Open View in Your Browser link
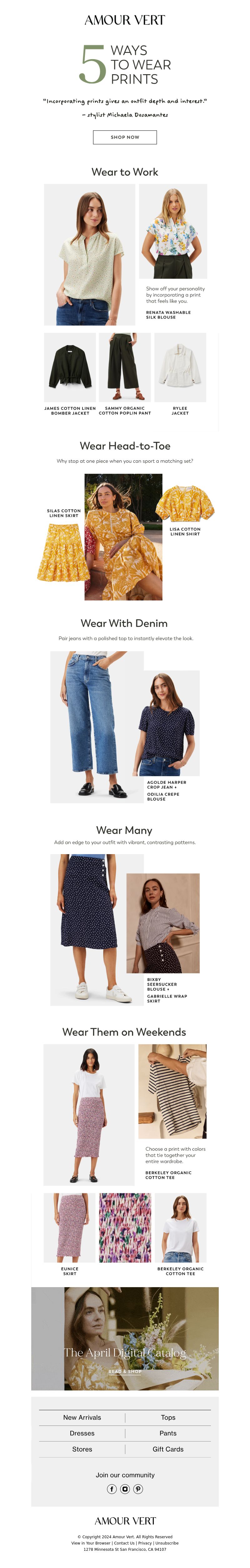 [x=91, y=1543]
